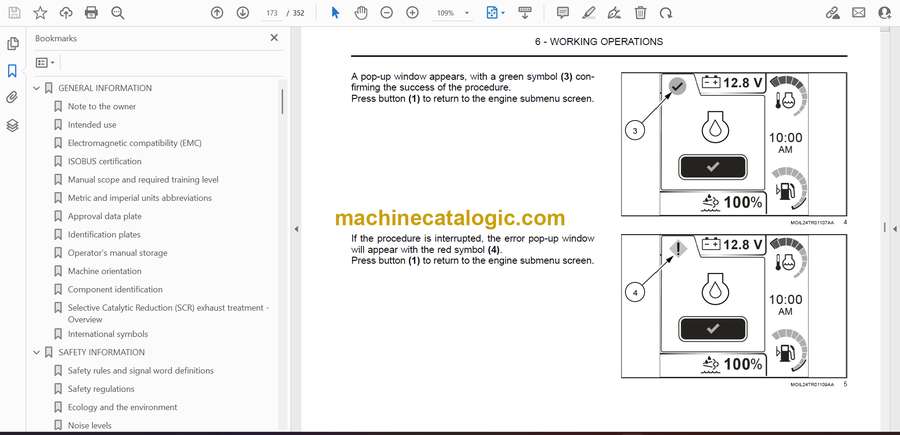The width and height of the screenshot is (900, 435).
Task: Add a comment with the sticky note icon
Action: pyautogui.click(x=563, y=13)
